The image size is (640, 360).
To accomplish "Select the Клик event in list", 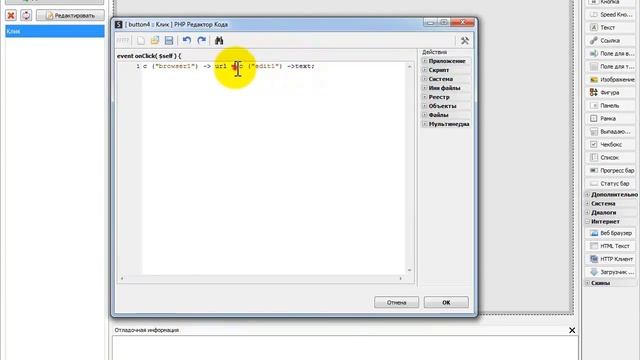I will tap(55, 31).
